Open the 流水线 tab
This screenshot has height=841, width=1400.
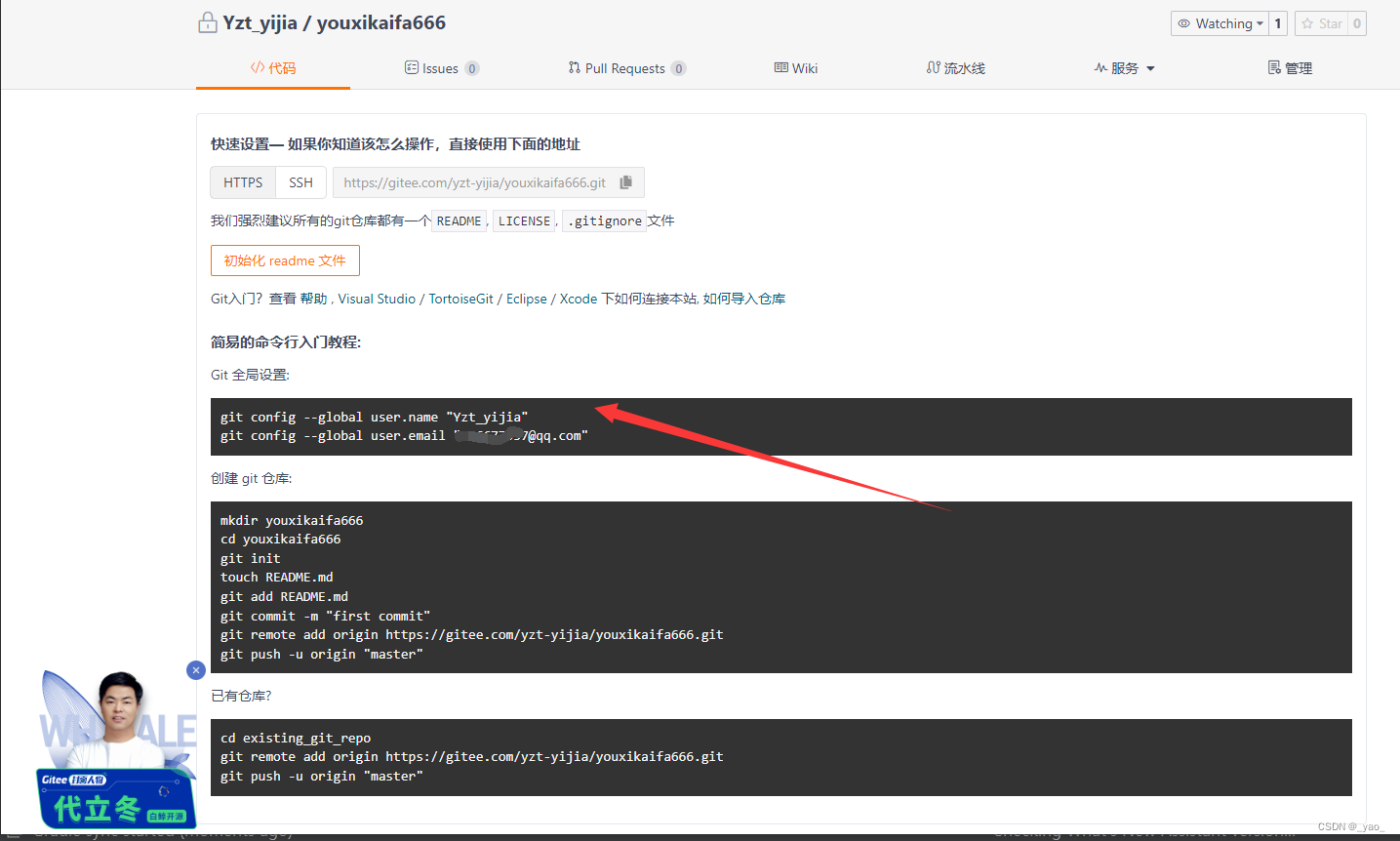click(x=956, y=68)
